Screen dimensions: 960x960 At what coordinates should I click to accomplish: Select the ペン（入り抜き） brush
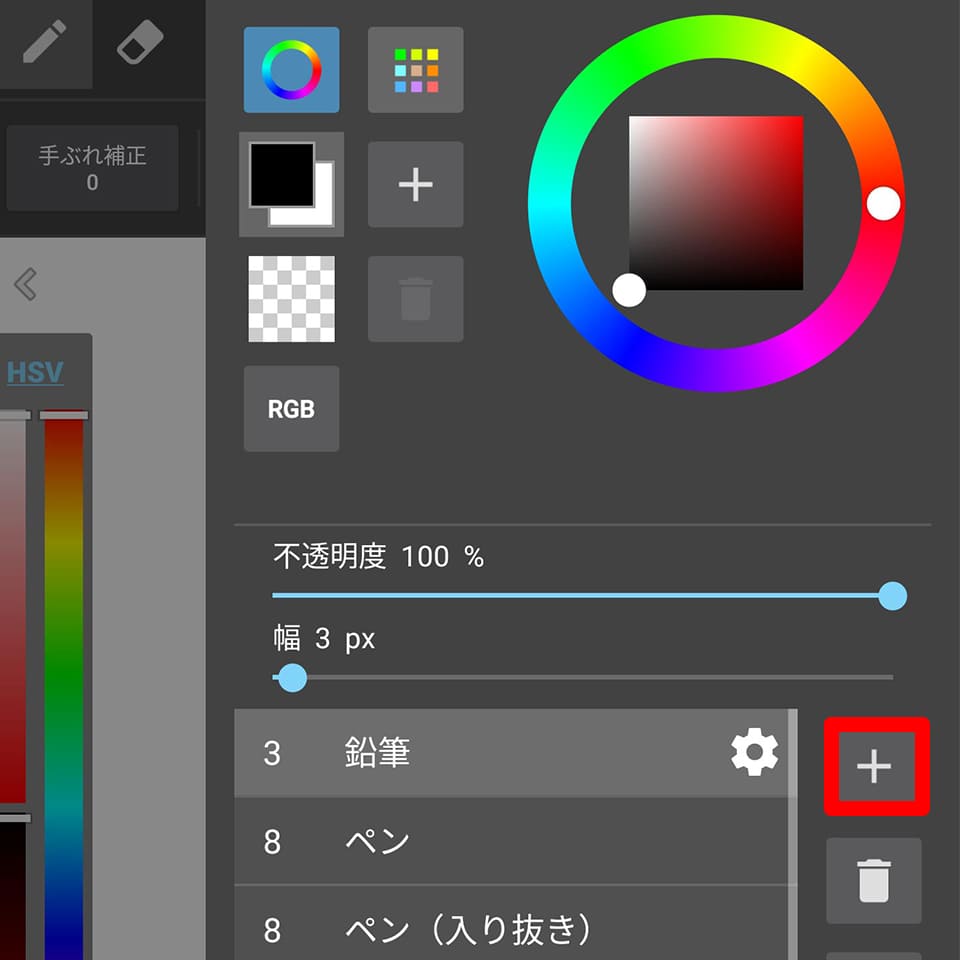pyautogui.click(x=511, y=923)
